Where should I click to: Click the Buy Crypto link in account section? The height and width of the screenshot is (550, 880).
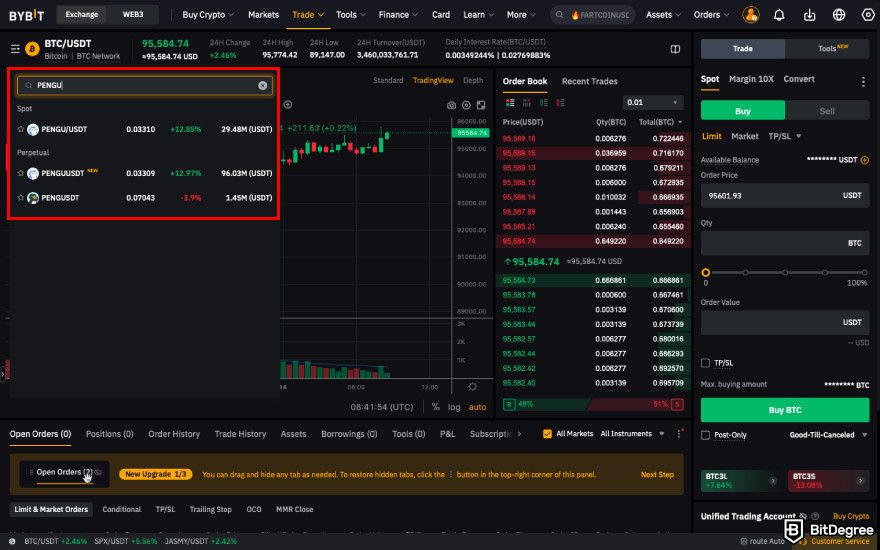coord(851,516)
